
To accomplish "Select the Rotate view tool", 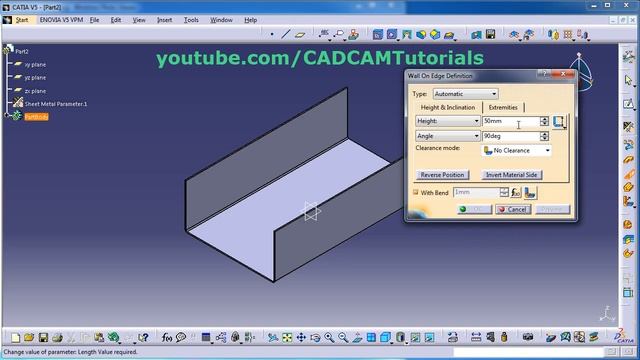I will pos(315,338).
